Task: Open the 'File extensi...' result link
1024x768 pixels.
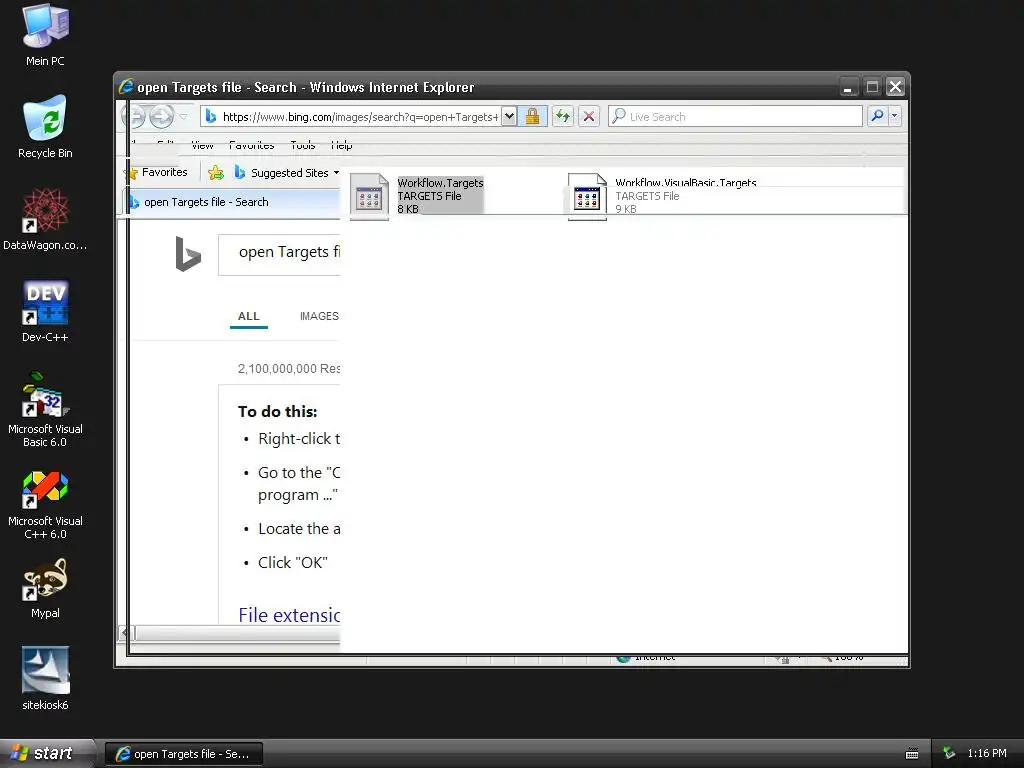Action: click(289, 615)
